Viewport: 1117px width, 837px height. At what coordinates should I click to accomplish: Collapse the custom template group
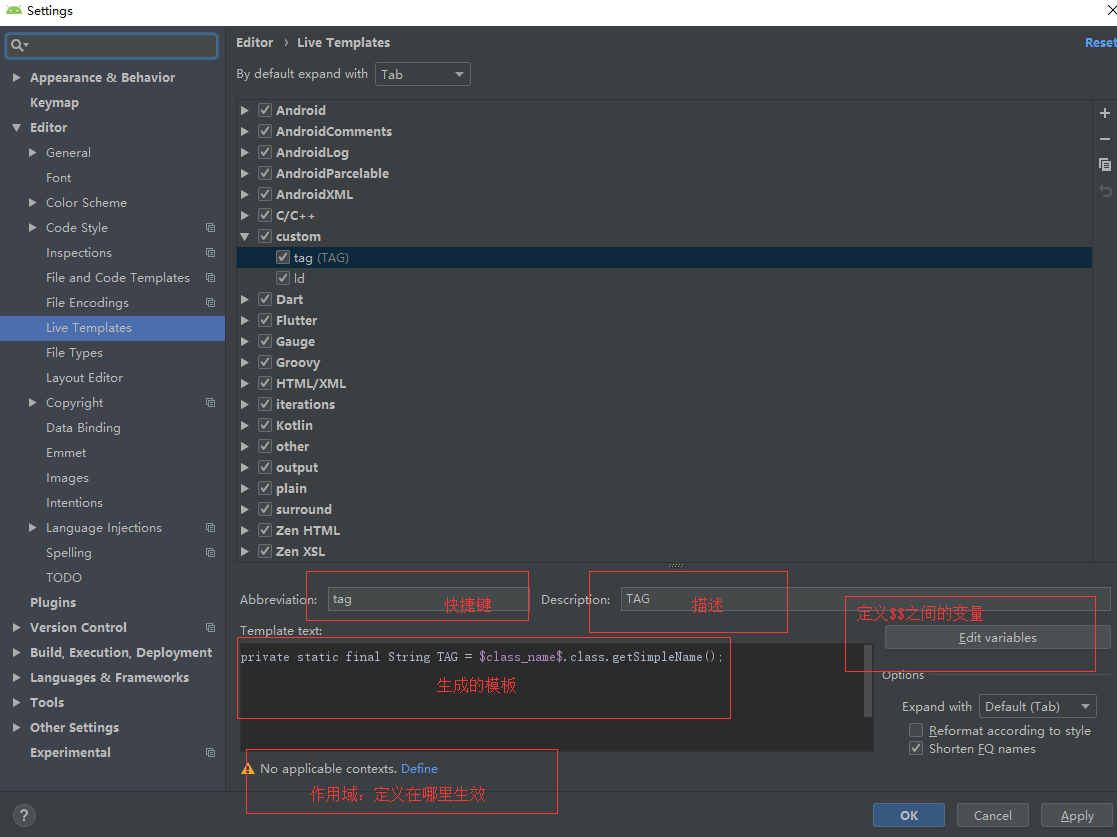coord(244,236)
